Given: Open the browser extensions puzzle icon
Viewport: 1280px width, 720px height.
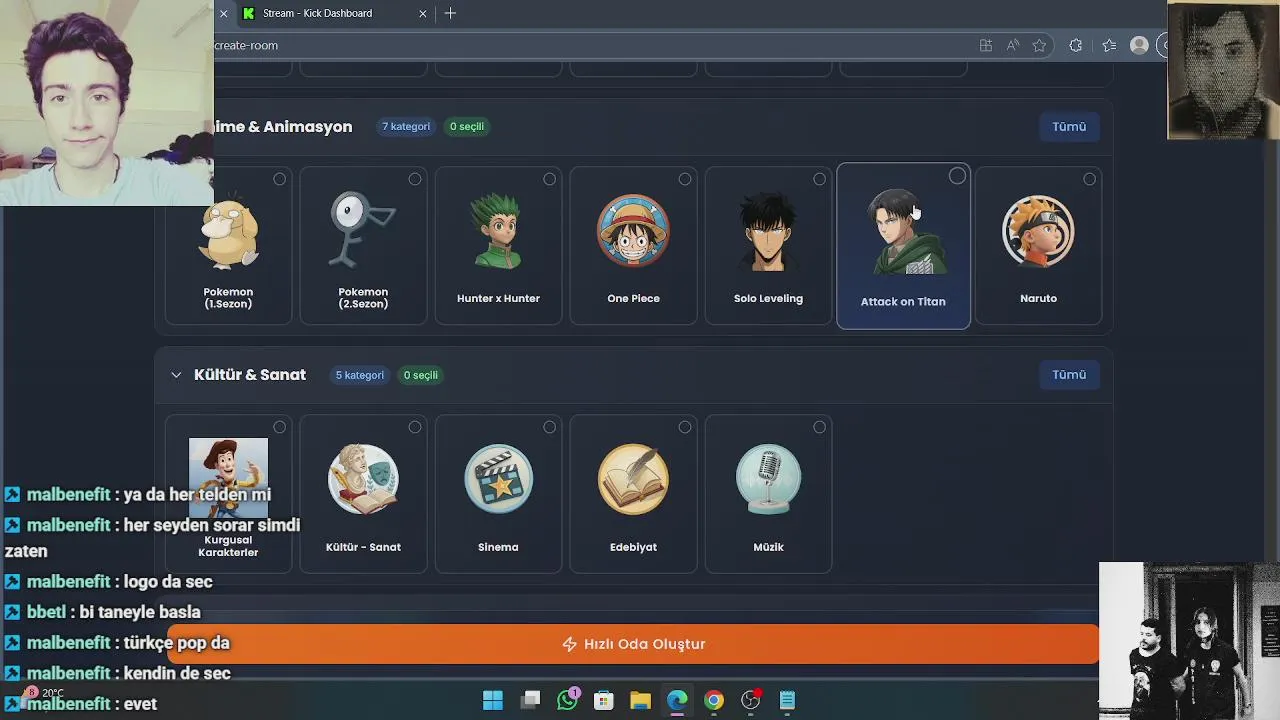Looking at the screenshot, I should click(x=1075, y=45).
